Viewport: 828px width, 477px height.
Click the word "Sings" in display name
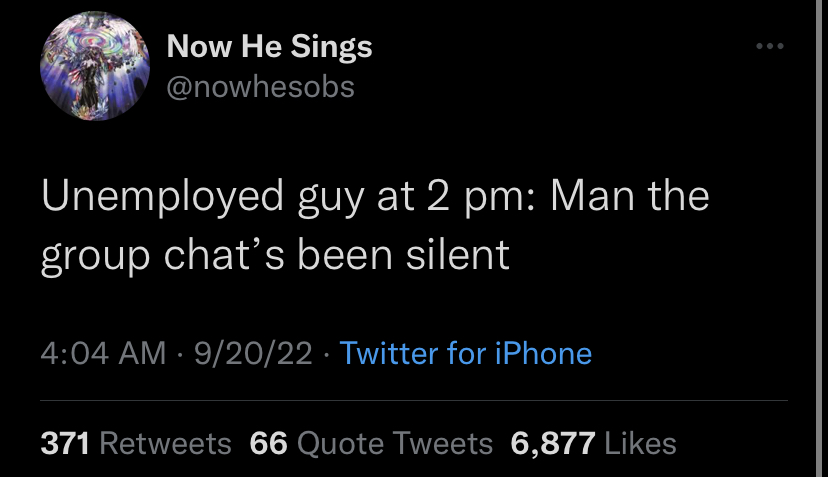coord(332,48)
